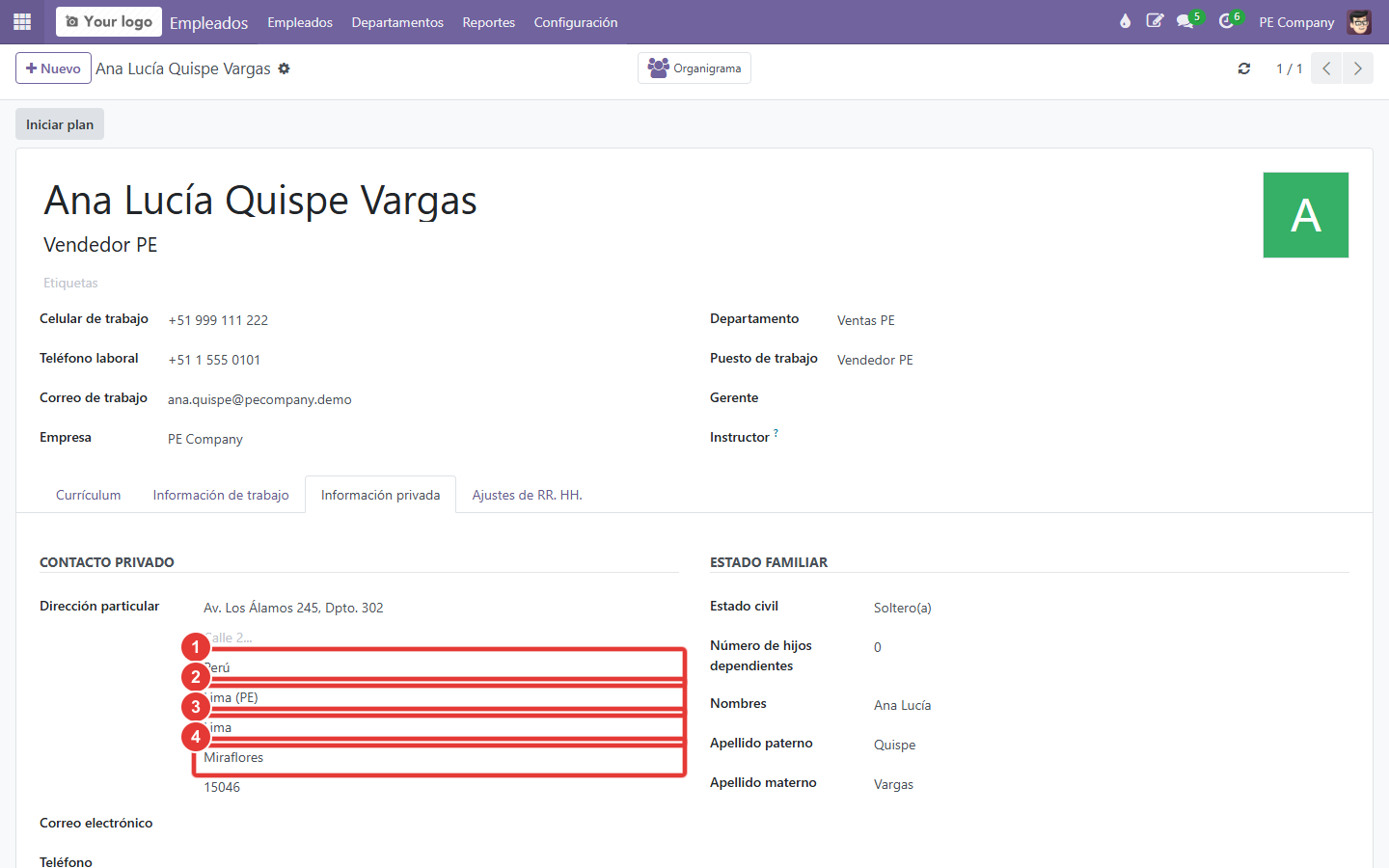Click the refresh record icon
The image size is (1389, 868).
[x=1244, y=68]
